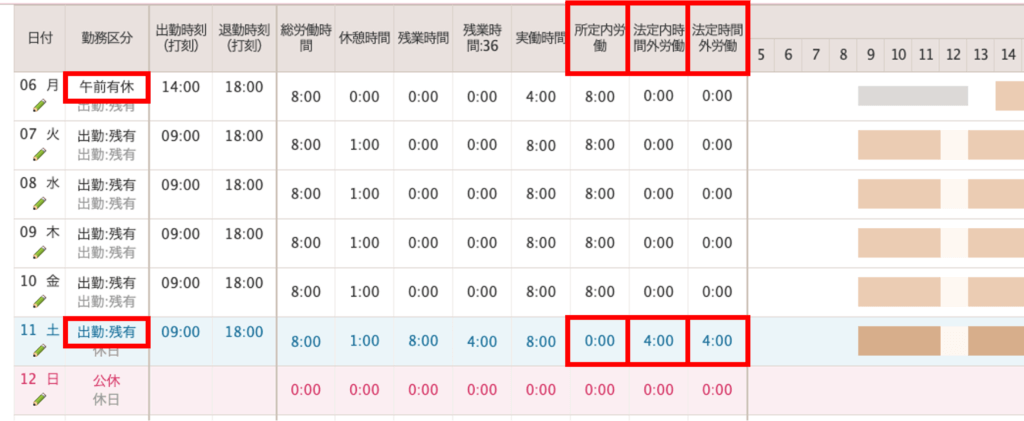The height and width of the screenshot is (421, 1024).
Task: Click the pencil edit icon for 06 月
Action: 39,105
